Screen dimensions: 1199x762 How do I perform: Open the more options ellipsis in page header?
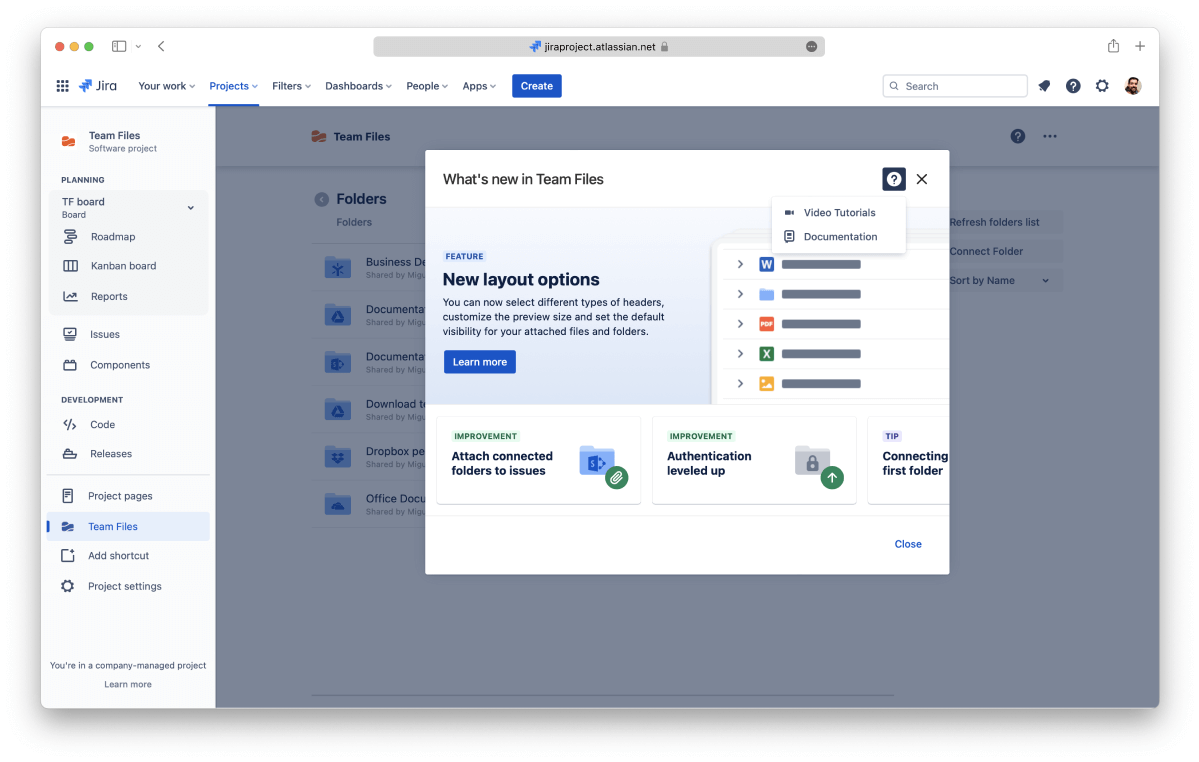pos(1049,136)
